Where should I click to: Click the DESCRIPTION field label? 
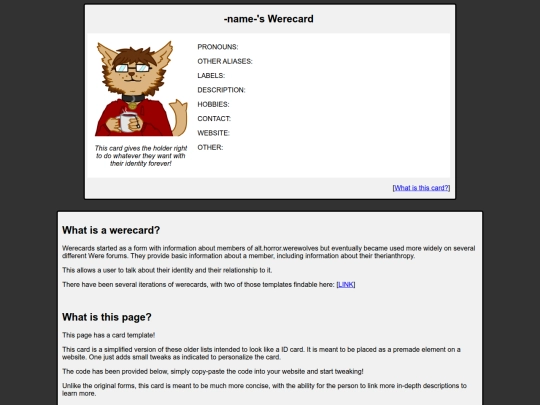tap(221, 90)
